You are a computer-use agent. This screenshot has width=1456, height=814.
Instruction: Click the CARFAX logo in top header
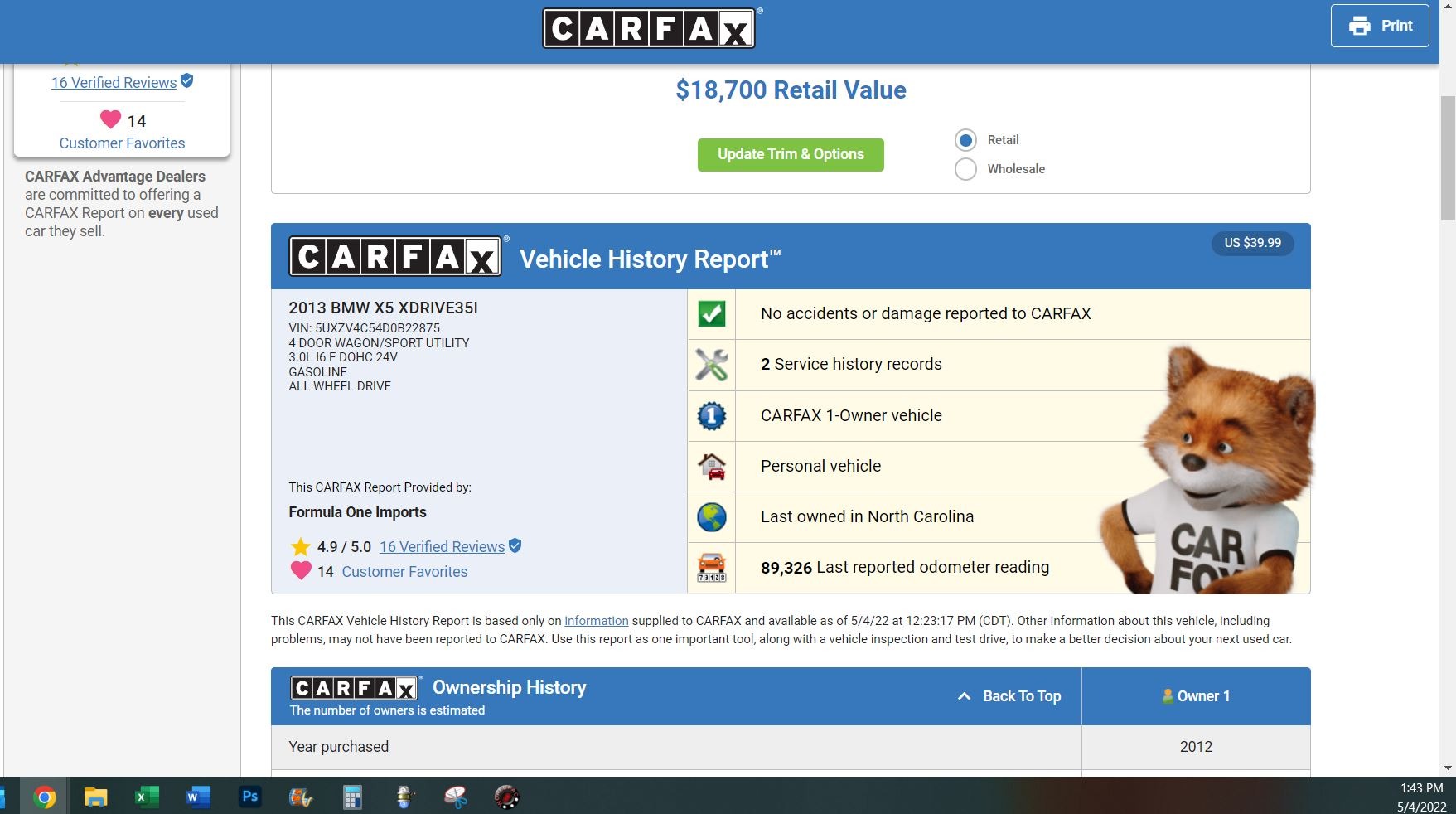tap(649, 28)
